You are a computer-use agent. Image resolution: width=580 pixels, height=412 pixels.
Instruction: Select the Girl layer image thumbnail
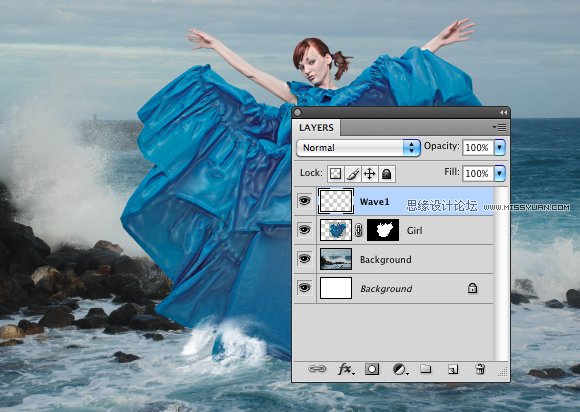(335, 230)
